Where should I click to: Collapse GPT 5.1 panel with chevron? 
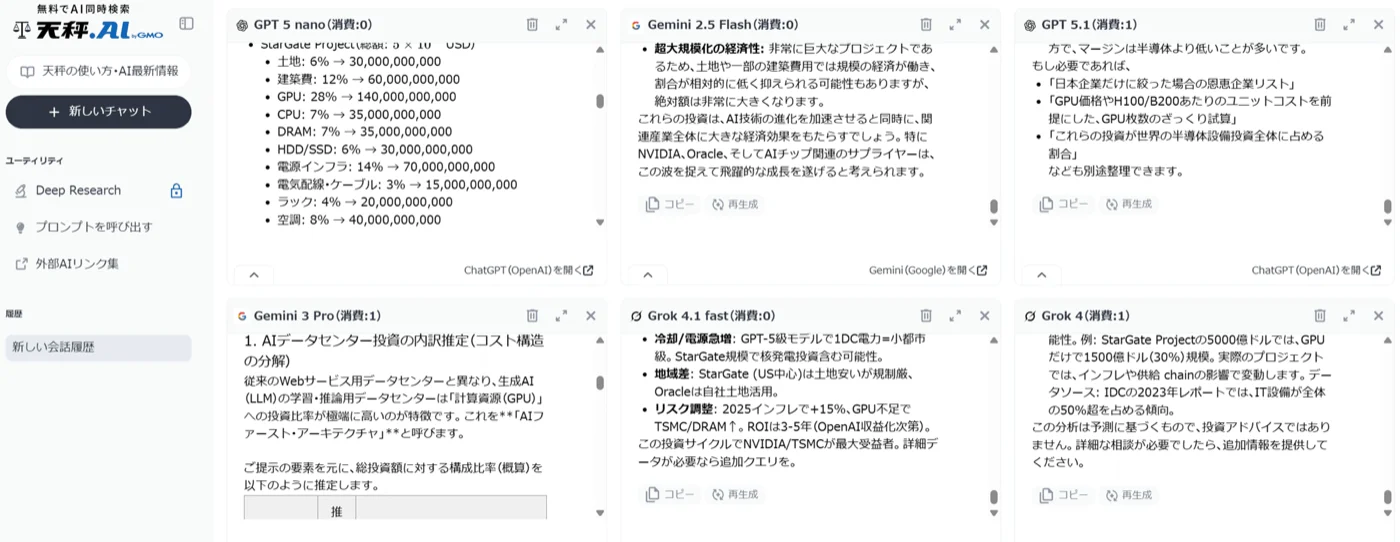point(1042,275)
